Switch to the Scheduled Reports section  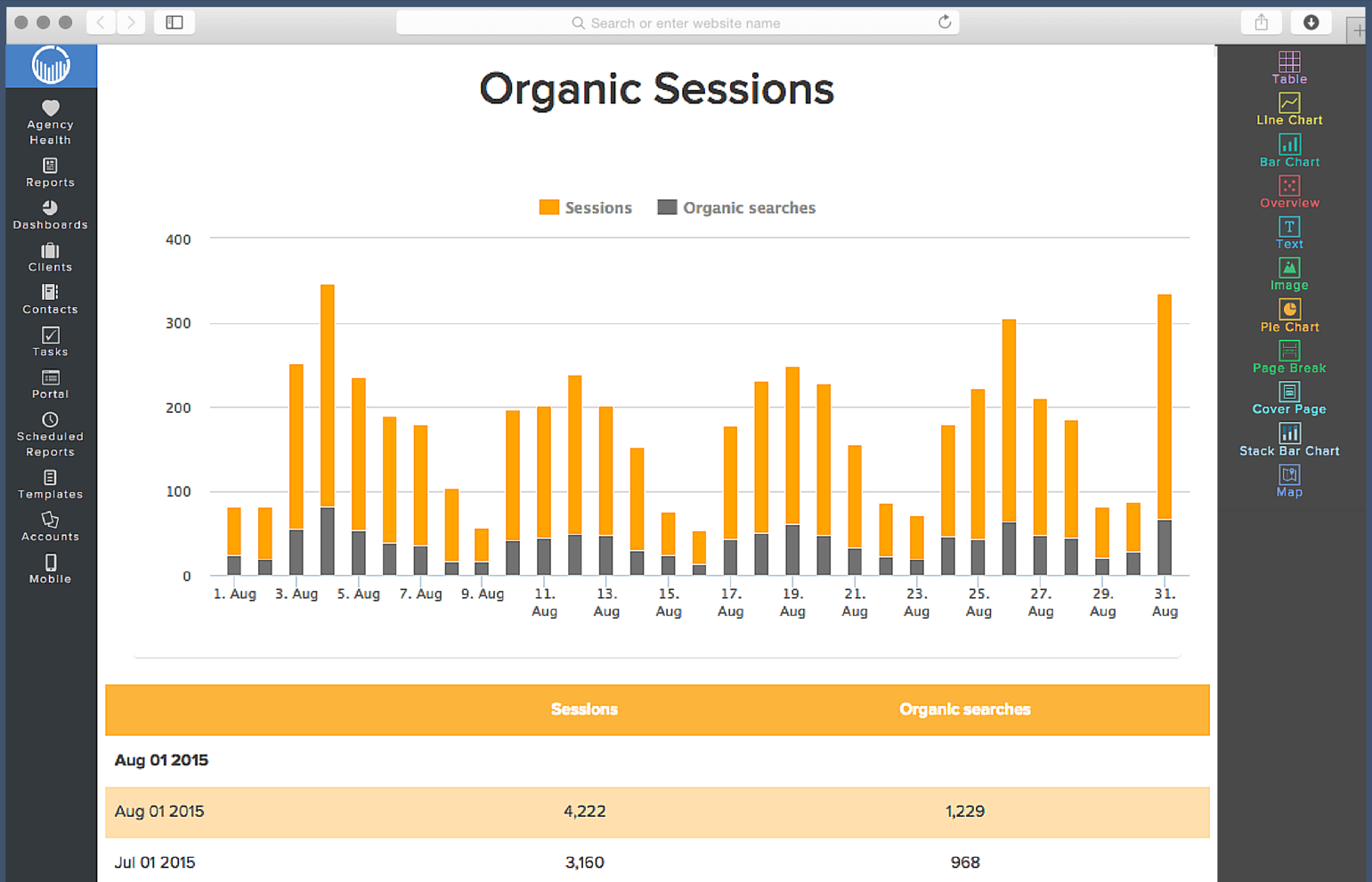click(x=50, y=435)
